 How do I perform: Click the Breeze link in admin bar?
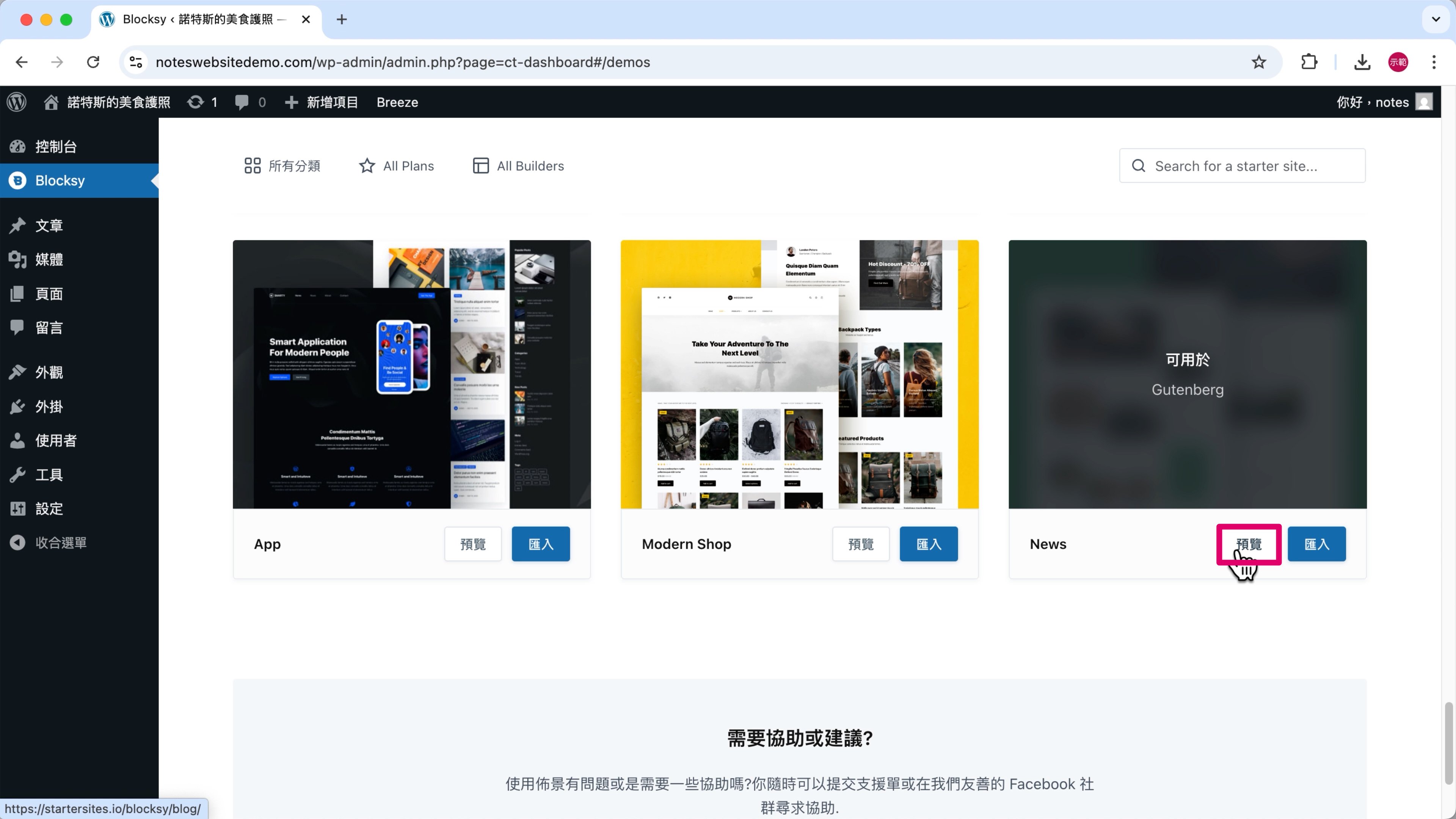click(397, 102)
